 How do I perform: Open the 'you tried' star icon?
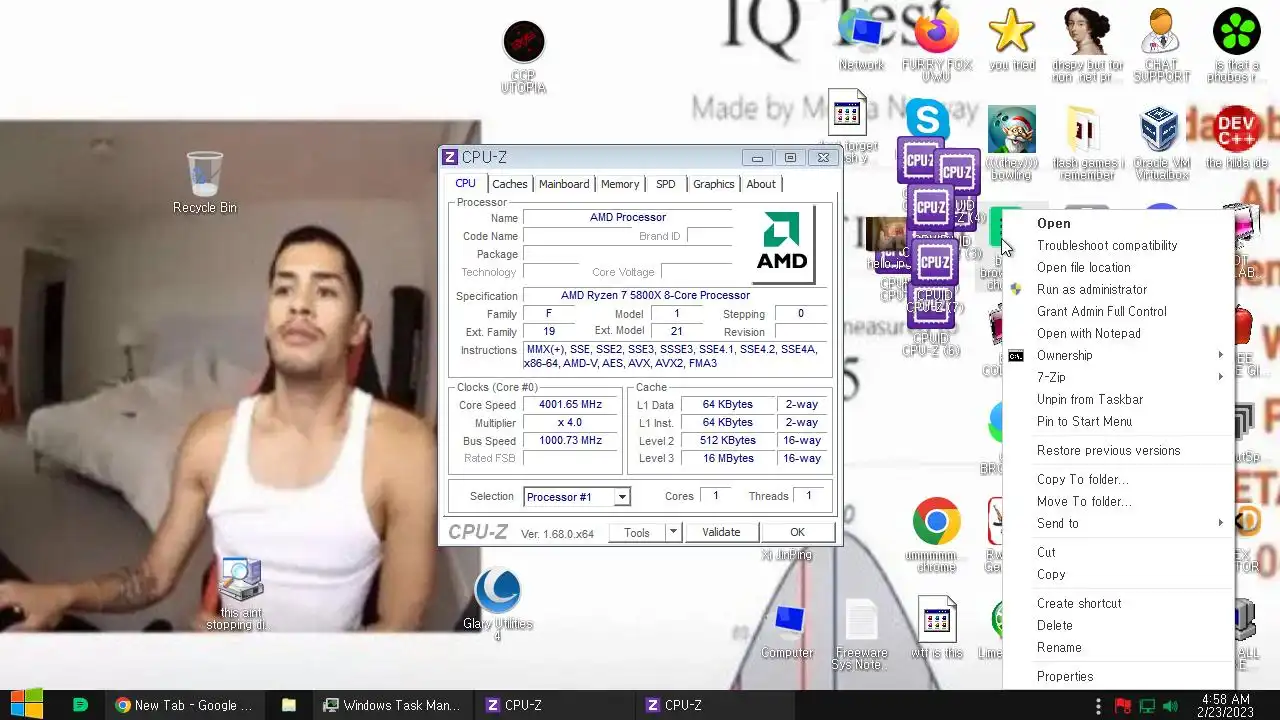[1012, 40]
